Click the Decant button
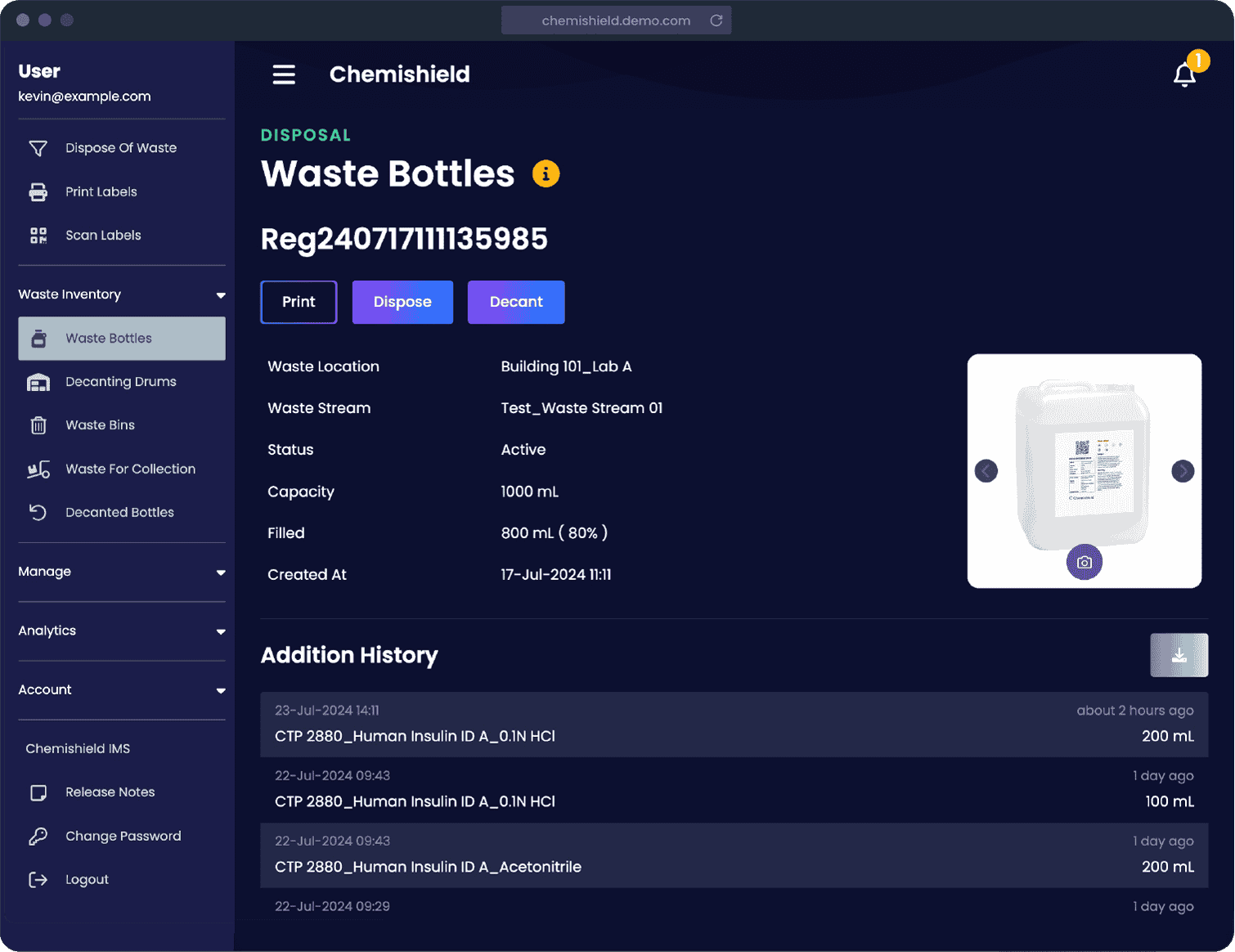The image size is (1235, 952). [x=516, y=302]
